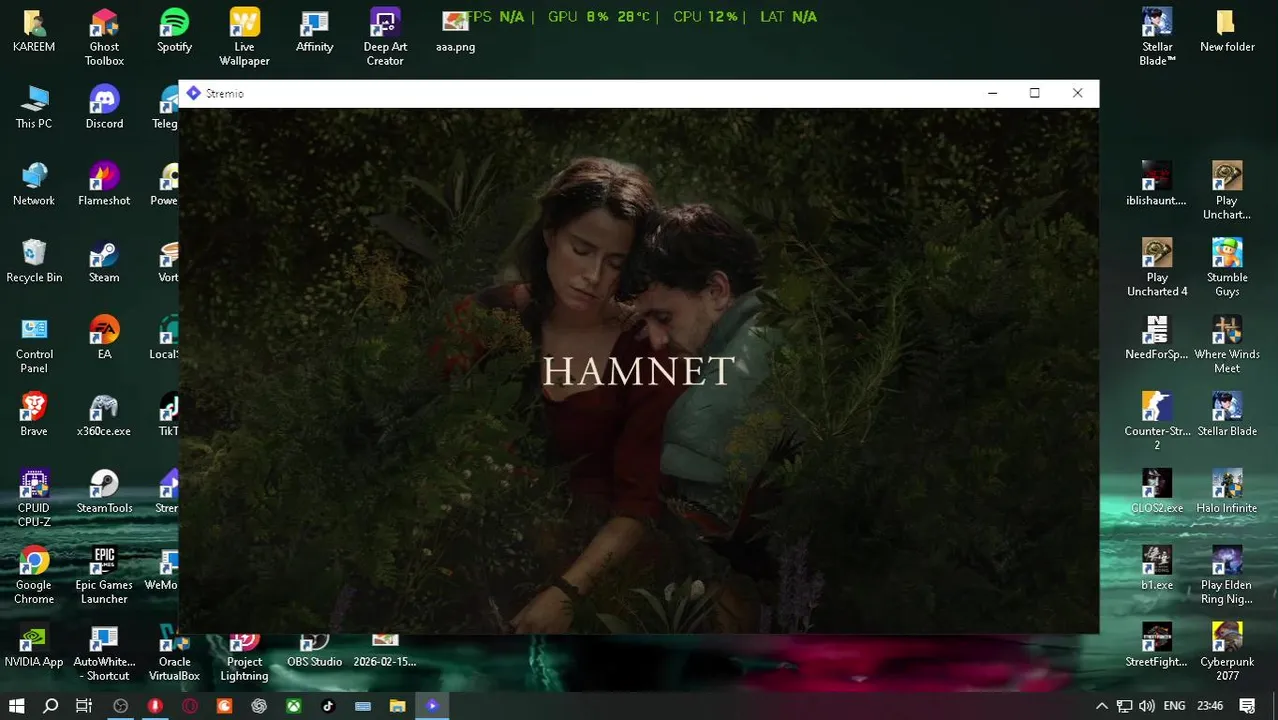Screen dimensions: 1278x720
Task: Select the StreetFight... desktop icon
Action: [x=1157, y=647]
